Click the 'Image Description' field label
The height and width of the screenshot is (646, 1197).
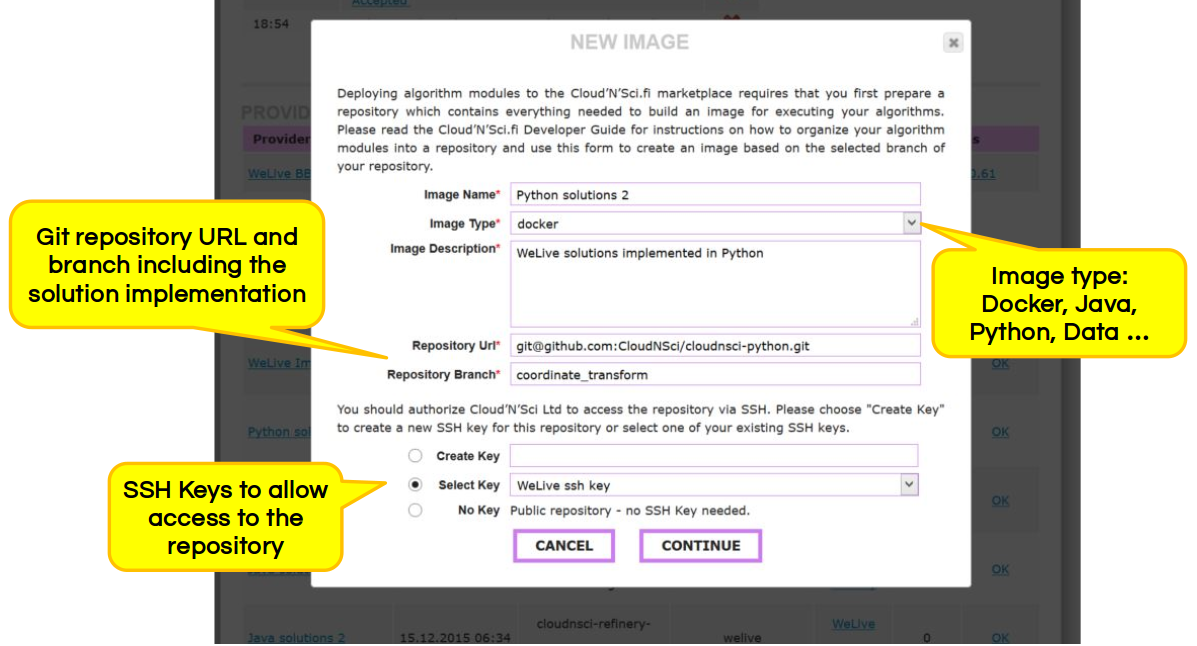pyautogui.click(x=443, y=249)
